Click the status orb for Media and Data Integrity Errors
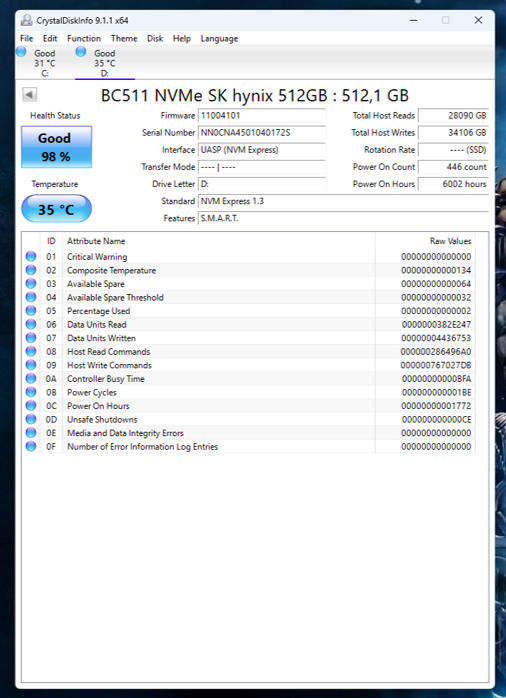Image resolution: width=506 pixels, height=698 pixels. click(31, 433)
